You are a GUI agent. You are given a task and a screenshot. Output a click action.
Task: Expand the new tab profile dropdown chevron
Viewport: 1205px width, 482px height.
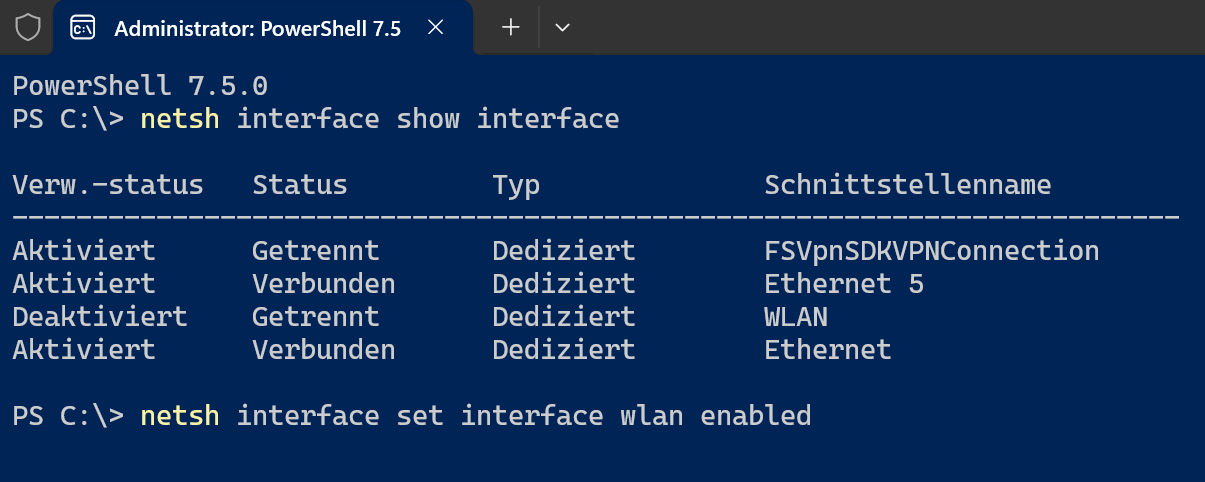tap(562, 28)
